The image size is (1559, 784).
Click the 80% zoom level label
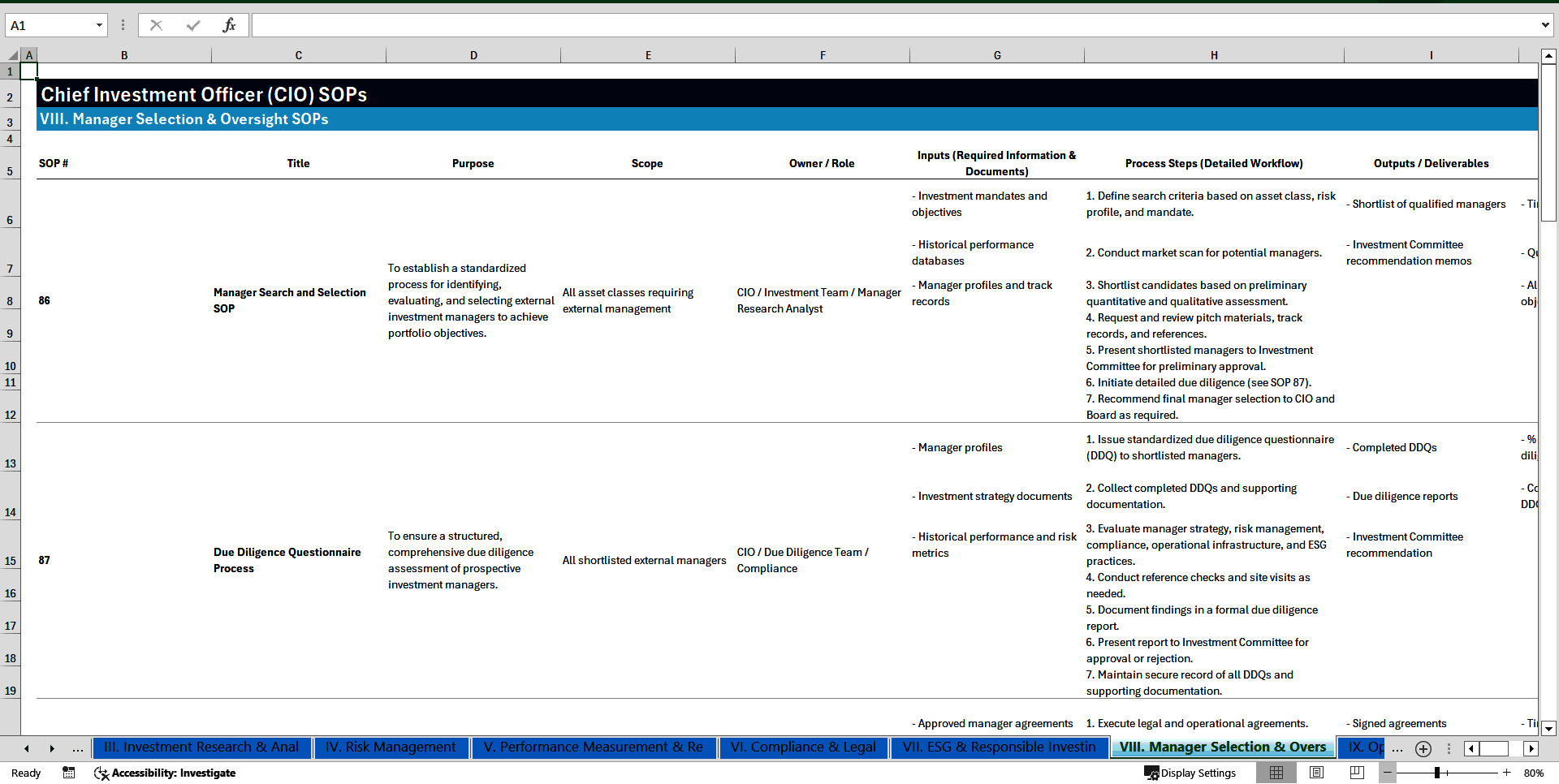(x=1533, y=773)
